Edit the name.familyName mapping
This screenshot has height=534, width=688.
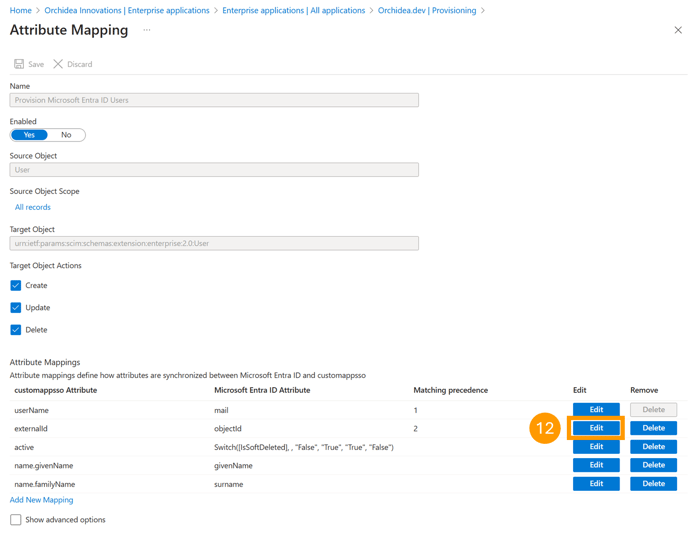596,484
